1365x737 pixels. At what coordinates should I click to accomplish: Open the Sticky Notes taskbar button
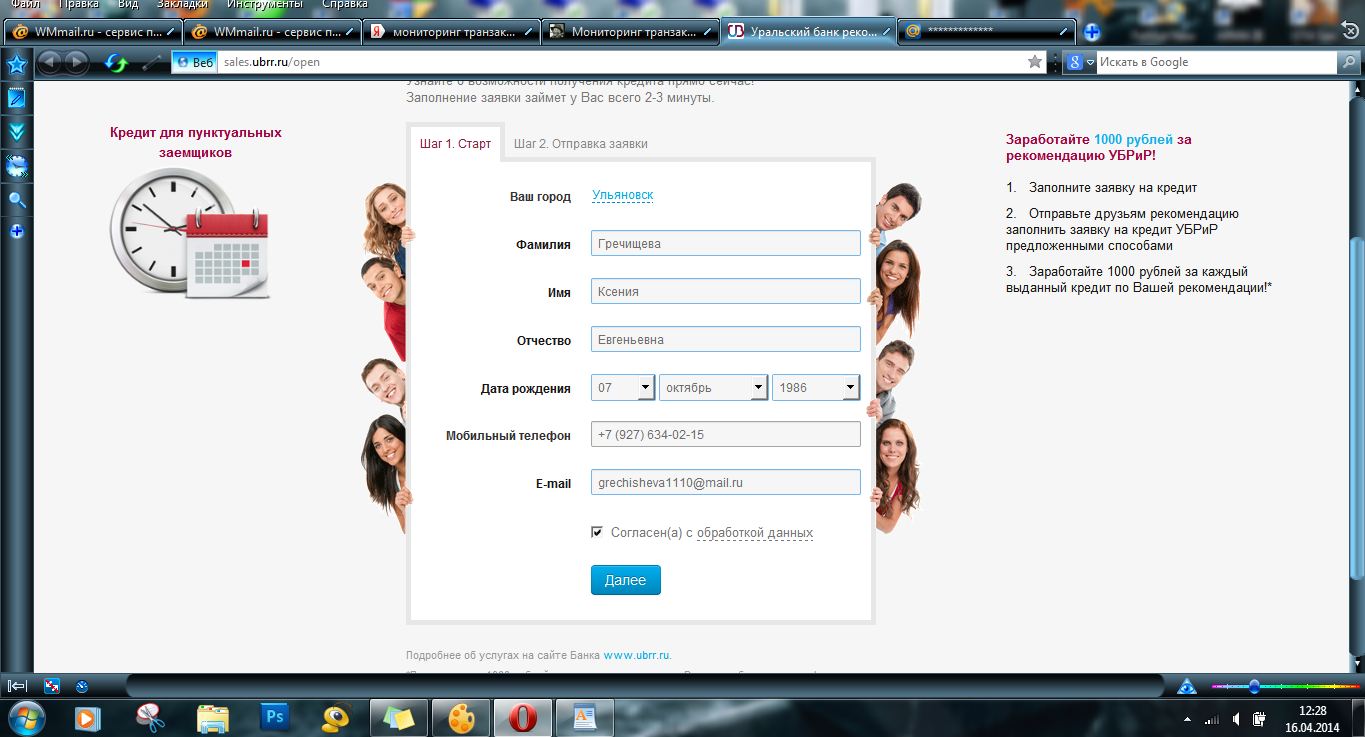[398, 718]
